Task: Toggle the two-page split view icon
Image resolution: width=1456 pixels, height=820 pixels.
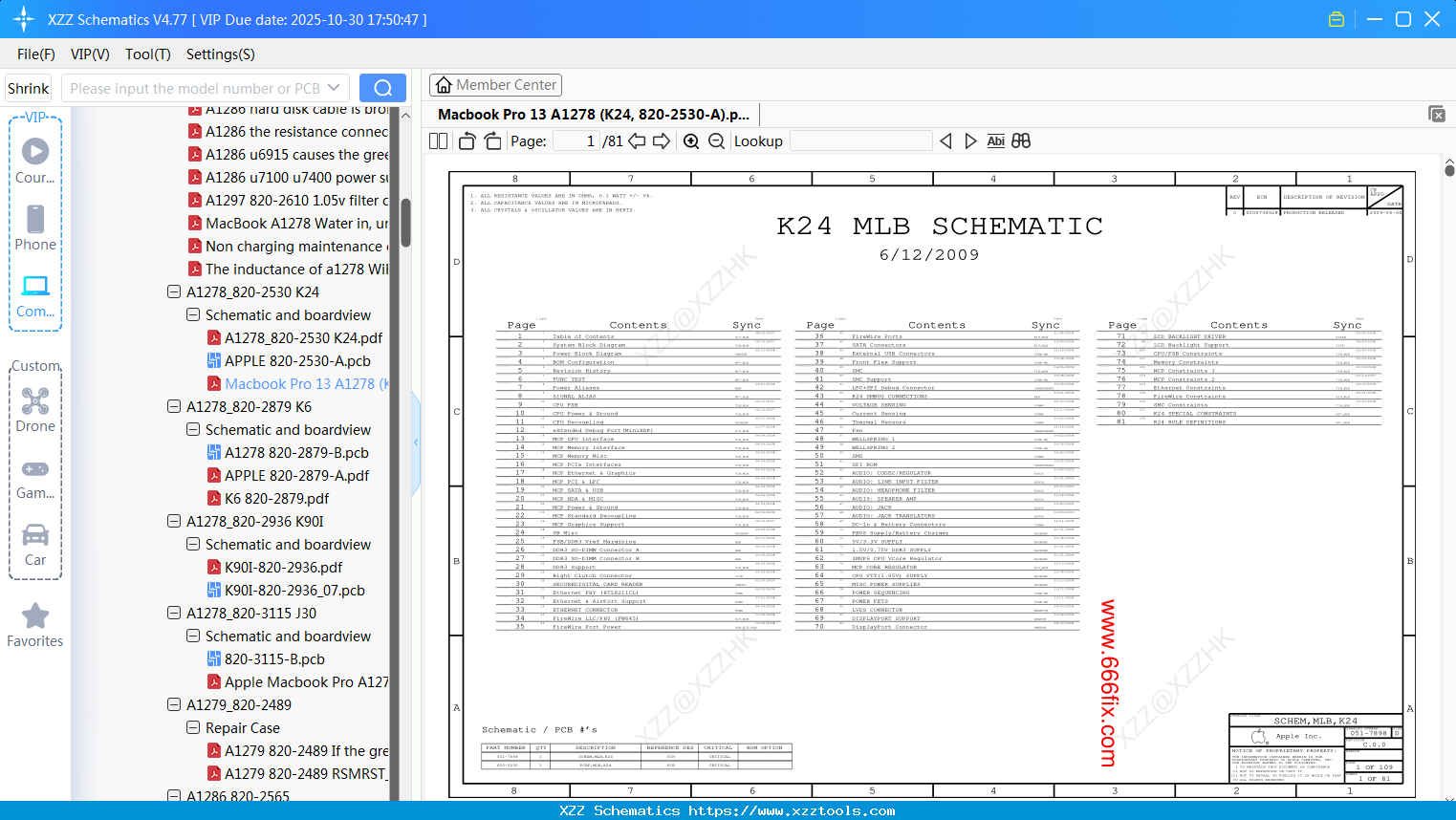Action: 439,141
